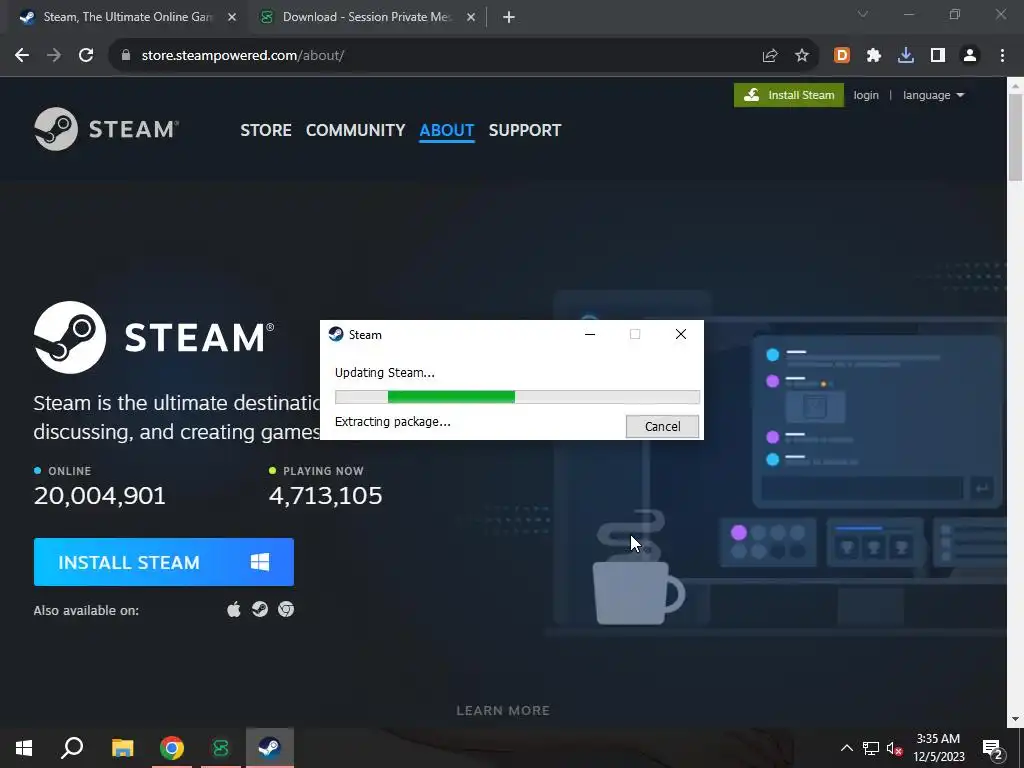Open Chrome downloads icon
The height and width of the screenshot is (768, 1024).
(x=906, y=56)
